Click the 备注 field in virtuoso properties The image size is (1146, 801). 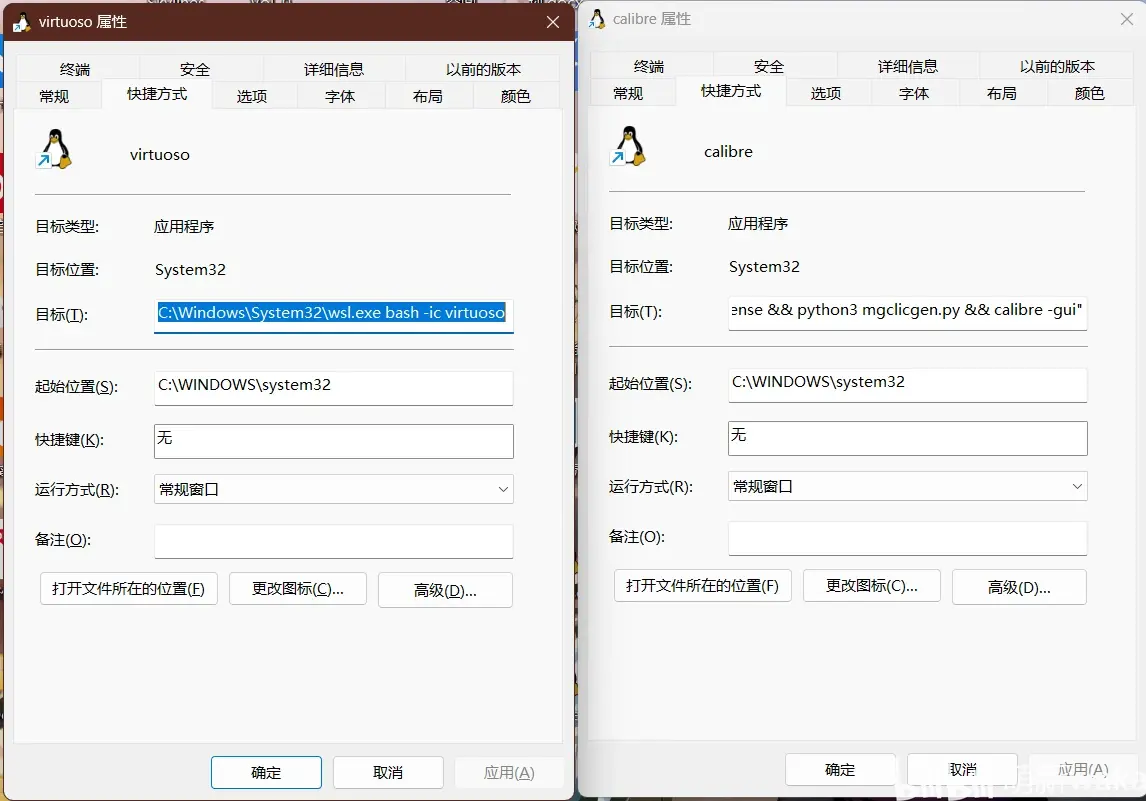point(333,541)
